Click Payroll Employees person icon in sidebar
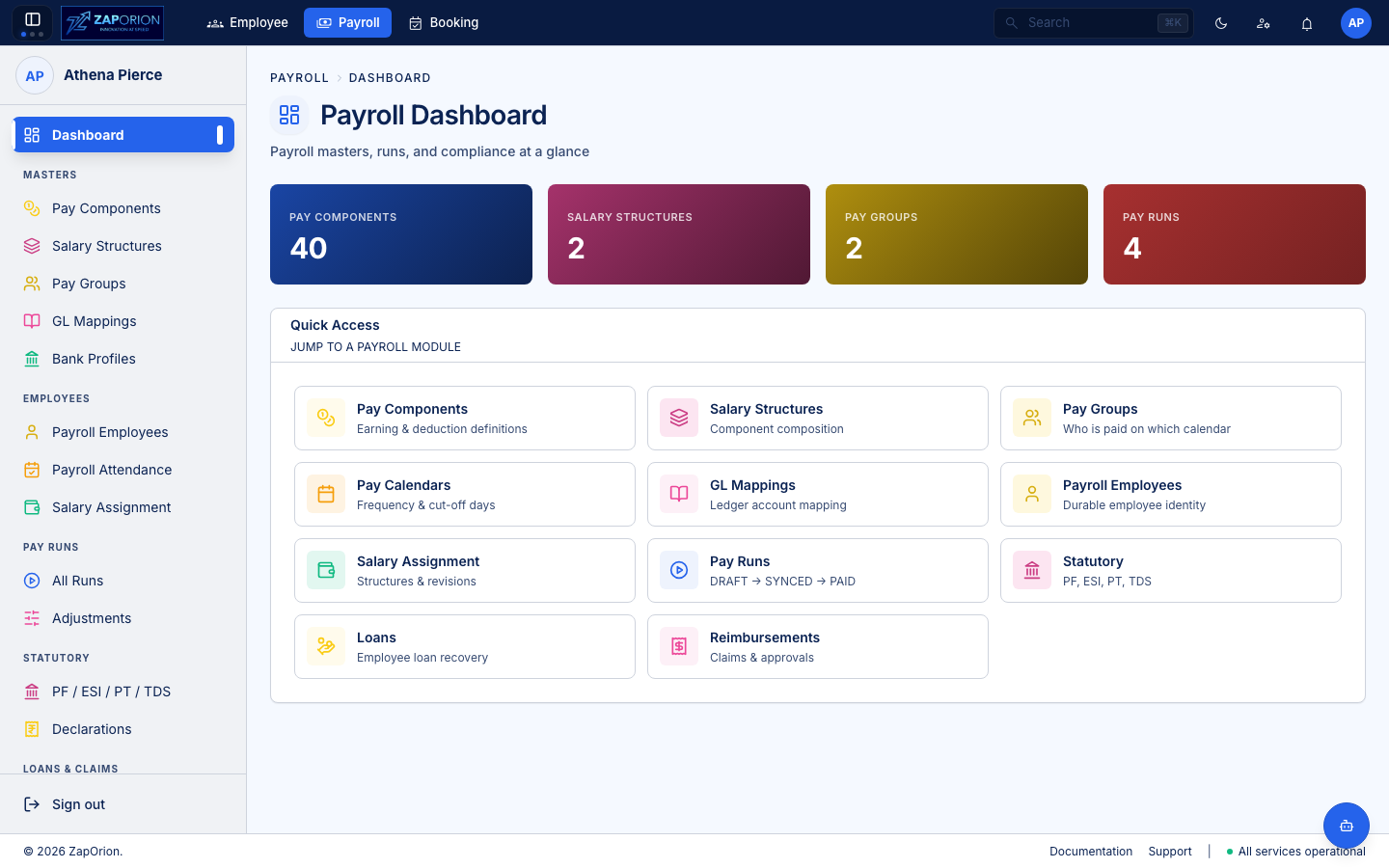The image size is (1389, 868). [32, 432]
